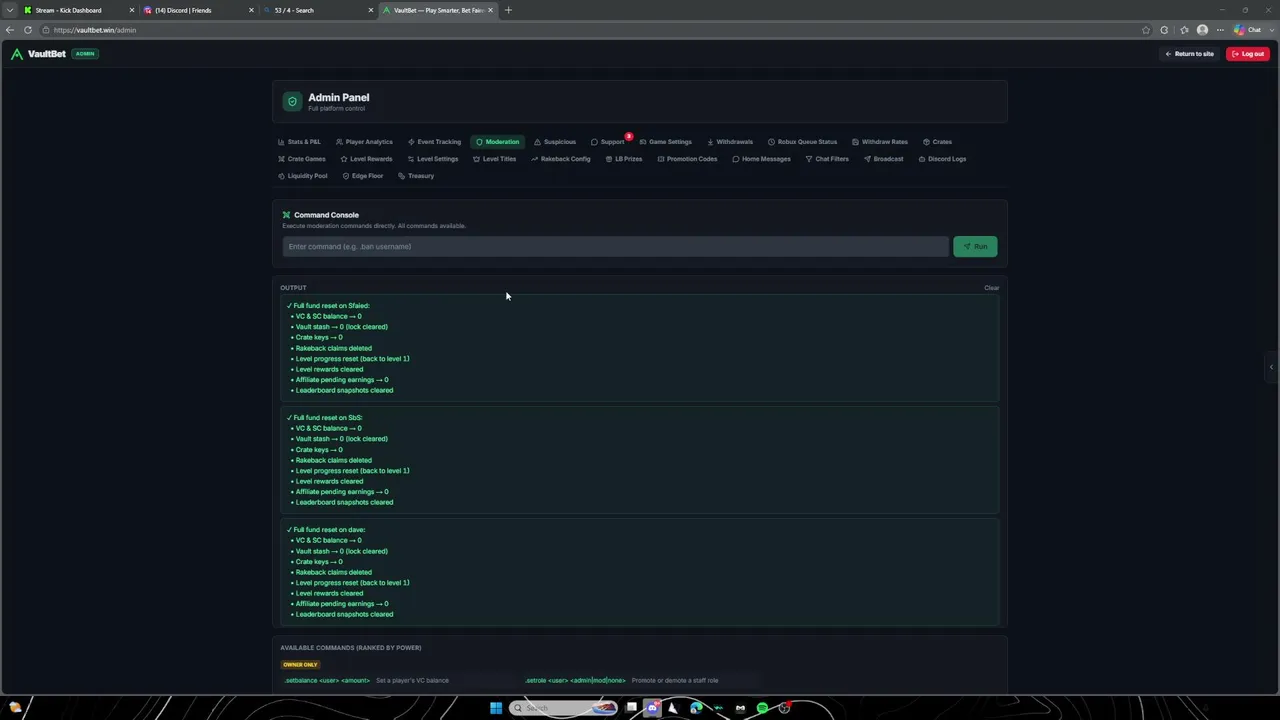Click the Command Console terminal icon
The width and height of the screenshot is (1280, 720).
click(286, 215)
